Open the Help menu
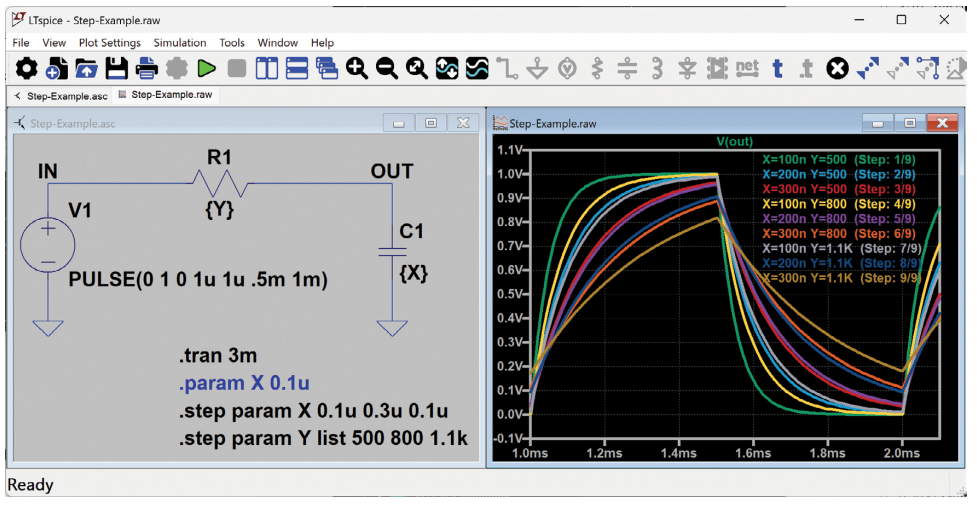 322,42
